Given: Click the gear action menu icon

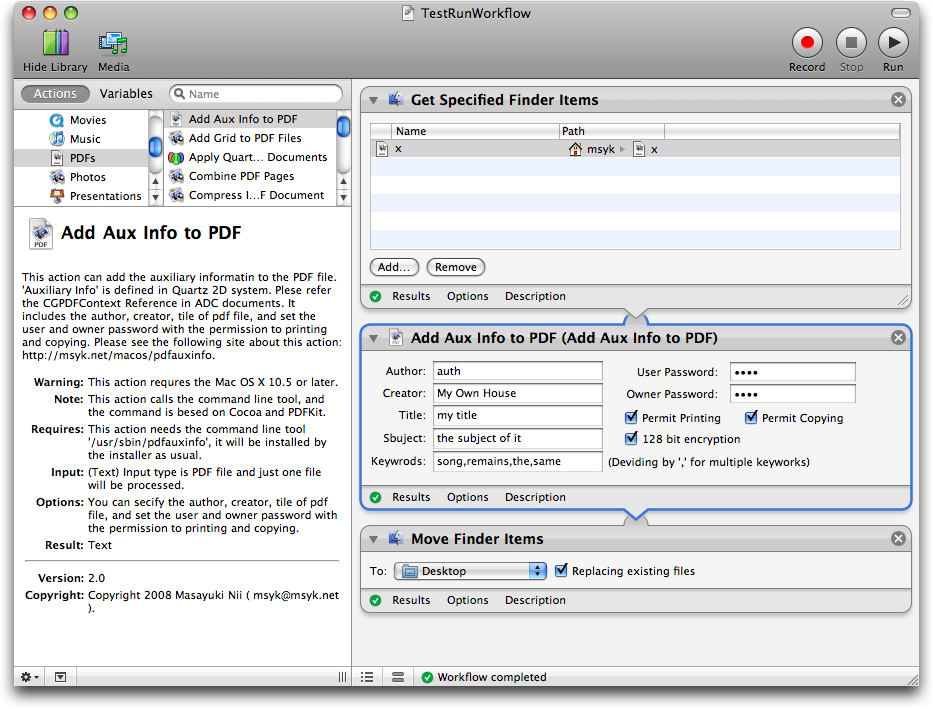Looking at the screenshot, I should (x=30, y=677).
